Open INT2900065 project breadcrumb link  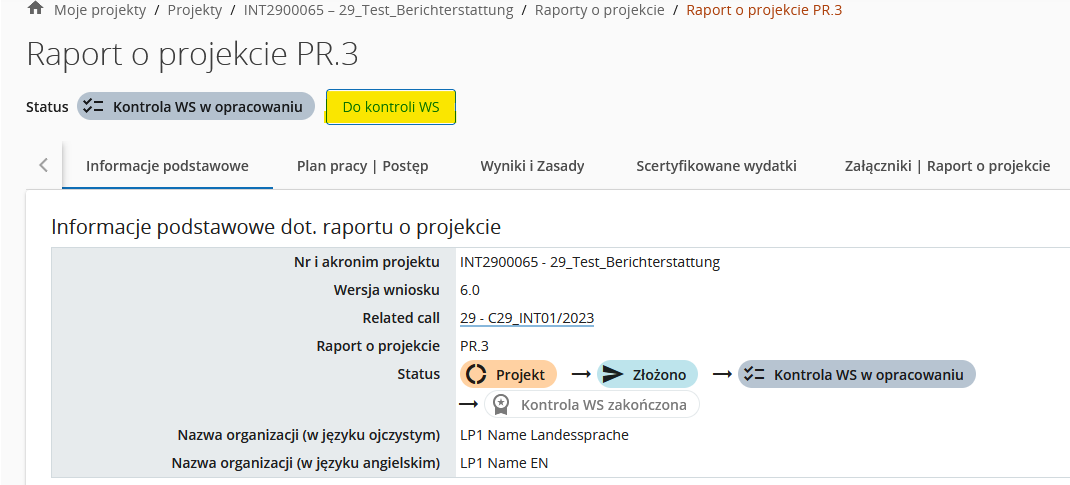(x=378, y=10)
